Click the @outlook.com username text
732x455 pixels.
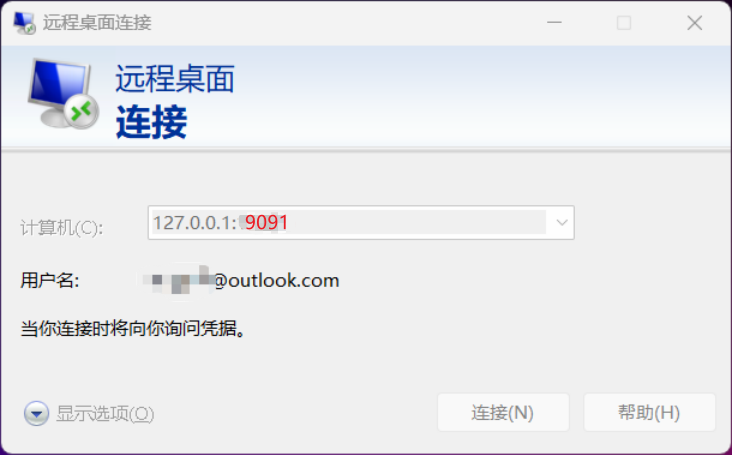pyautogui.click(x=276, y=280)
